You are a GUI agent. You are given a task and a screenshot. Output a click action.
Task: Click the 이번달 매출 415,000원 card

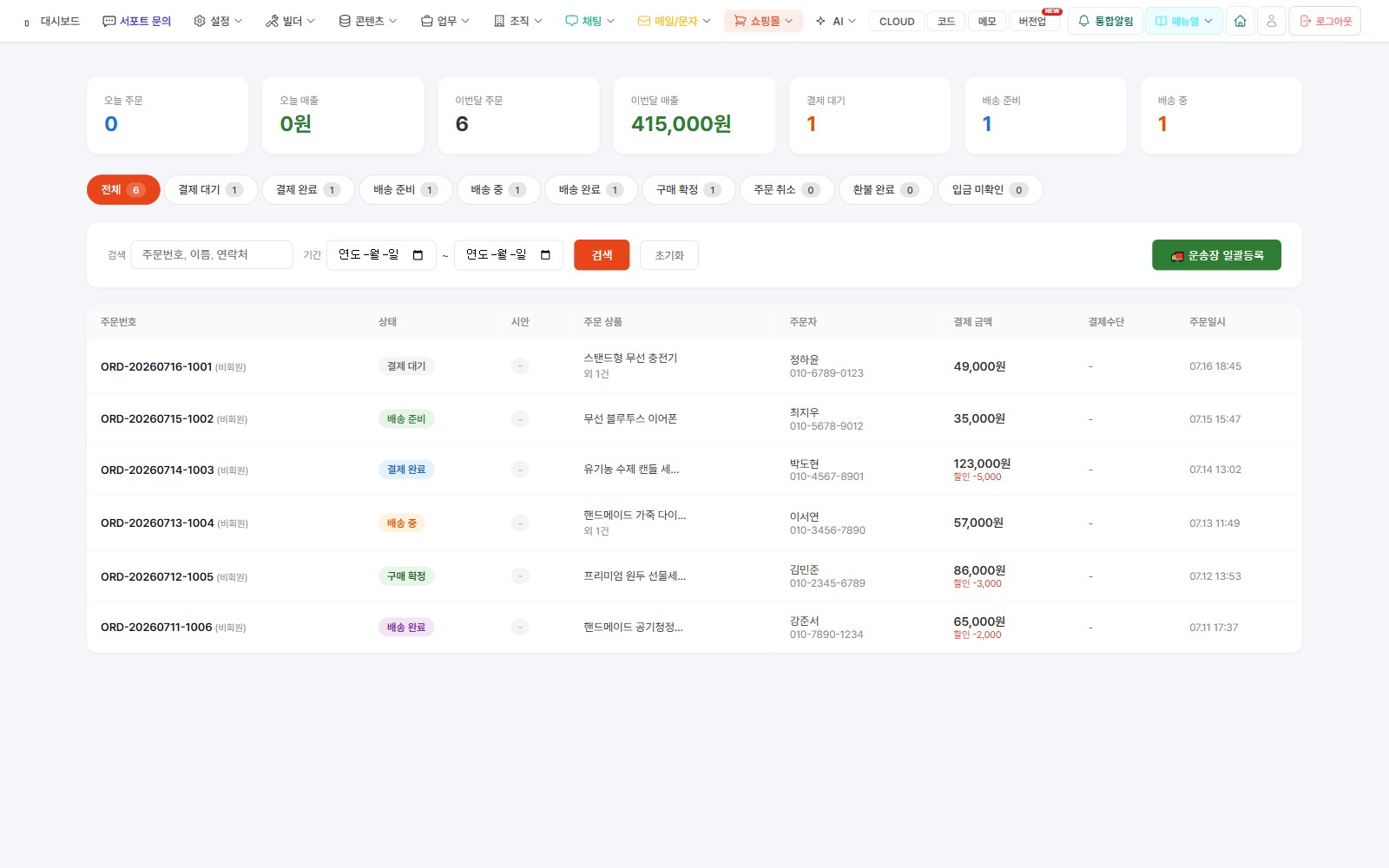point(694,115)
